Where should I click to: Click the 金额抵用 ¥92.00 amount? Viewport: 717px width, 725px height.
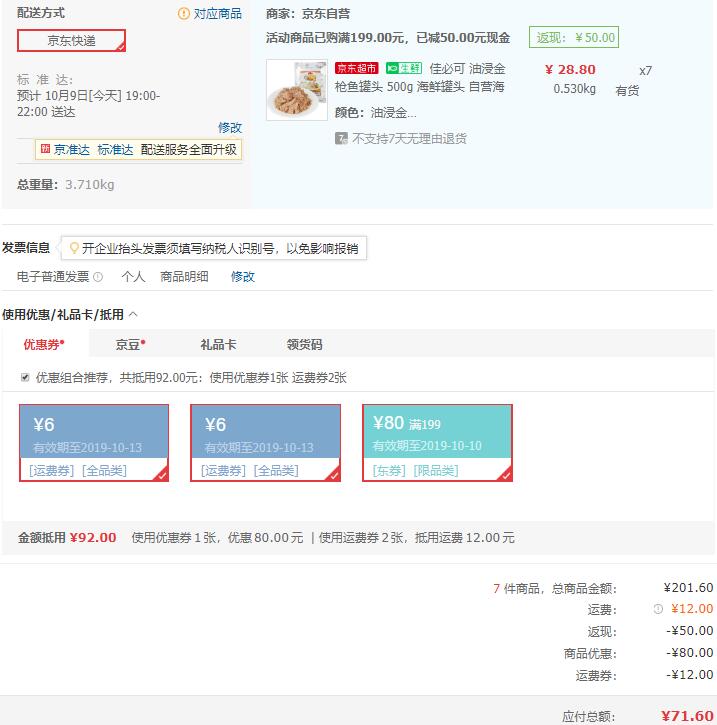pos(93,538)
